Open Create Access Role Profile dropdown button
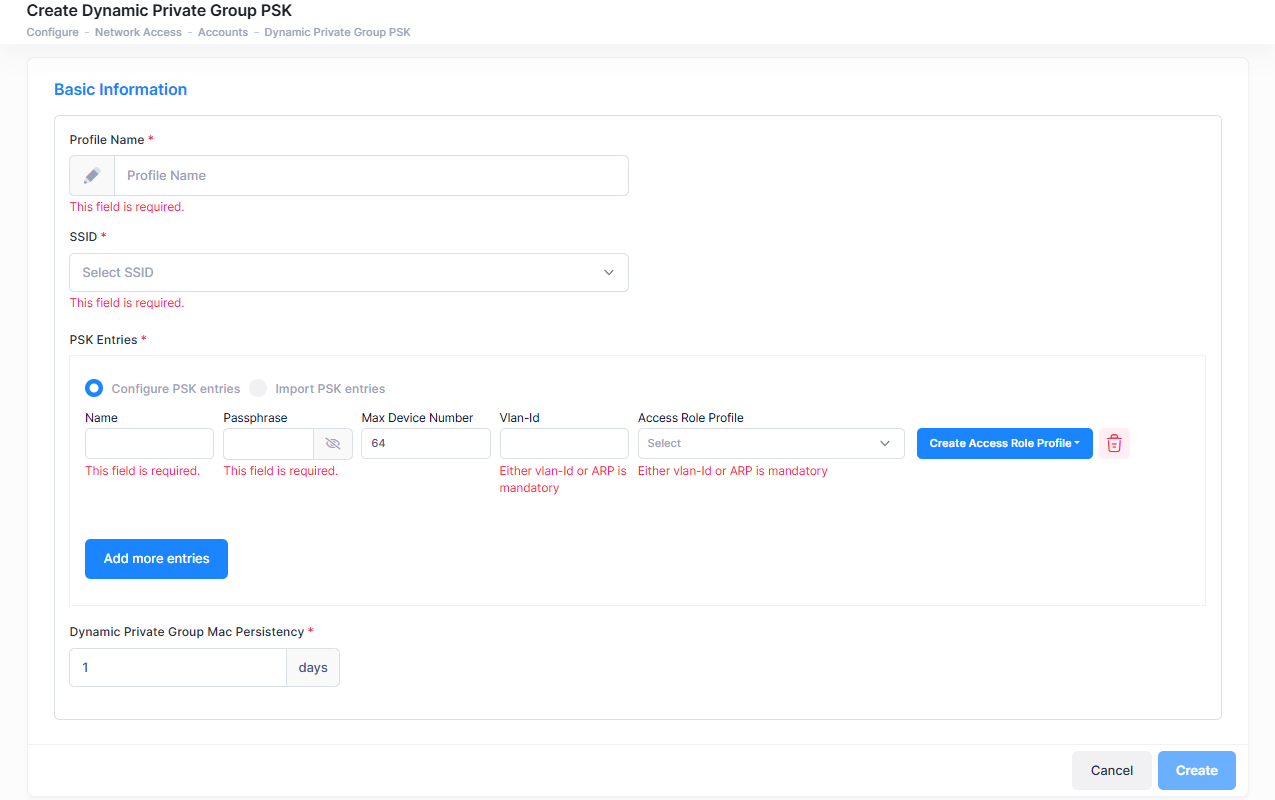 [x=1004, y=444]
